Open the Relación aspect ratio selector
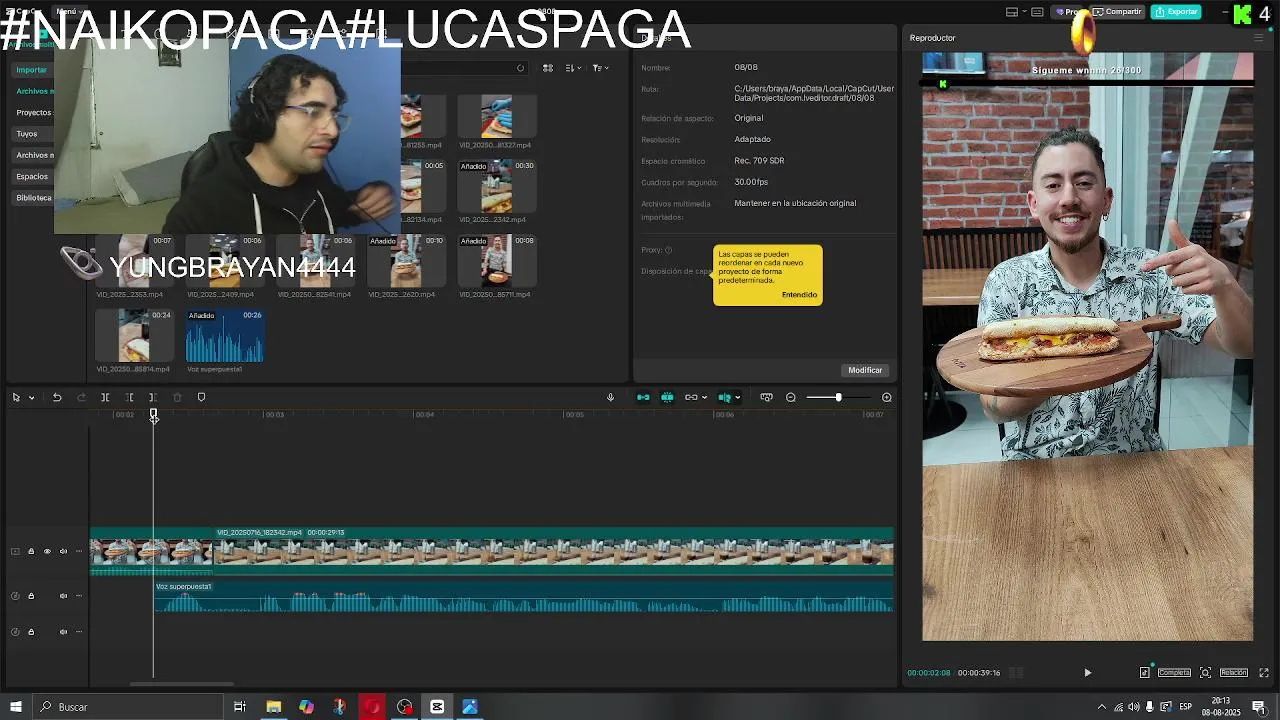The width and height of the screenshot is (1280, 720). 1233,673
